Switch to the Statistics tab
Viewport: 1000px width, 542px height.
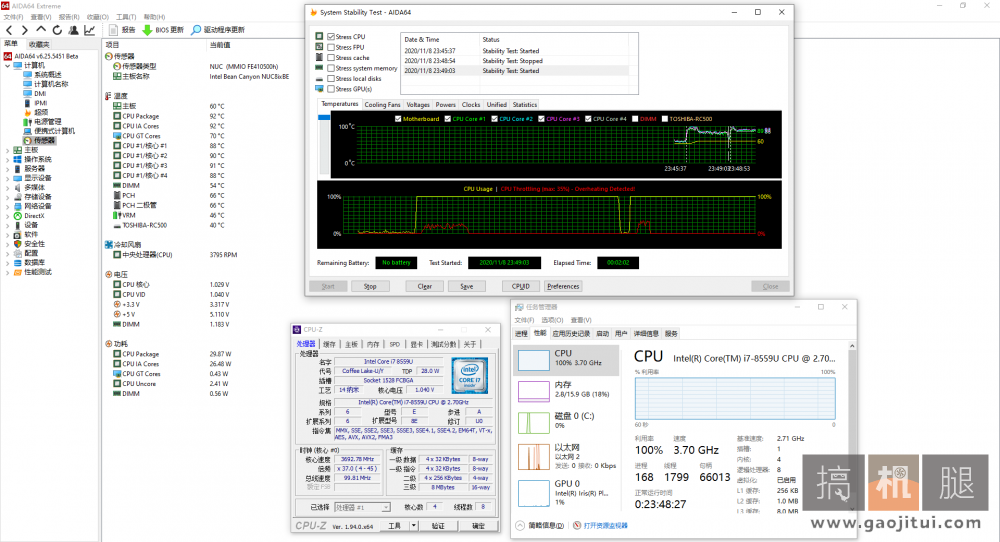[x=524, y=105]
